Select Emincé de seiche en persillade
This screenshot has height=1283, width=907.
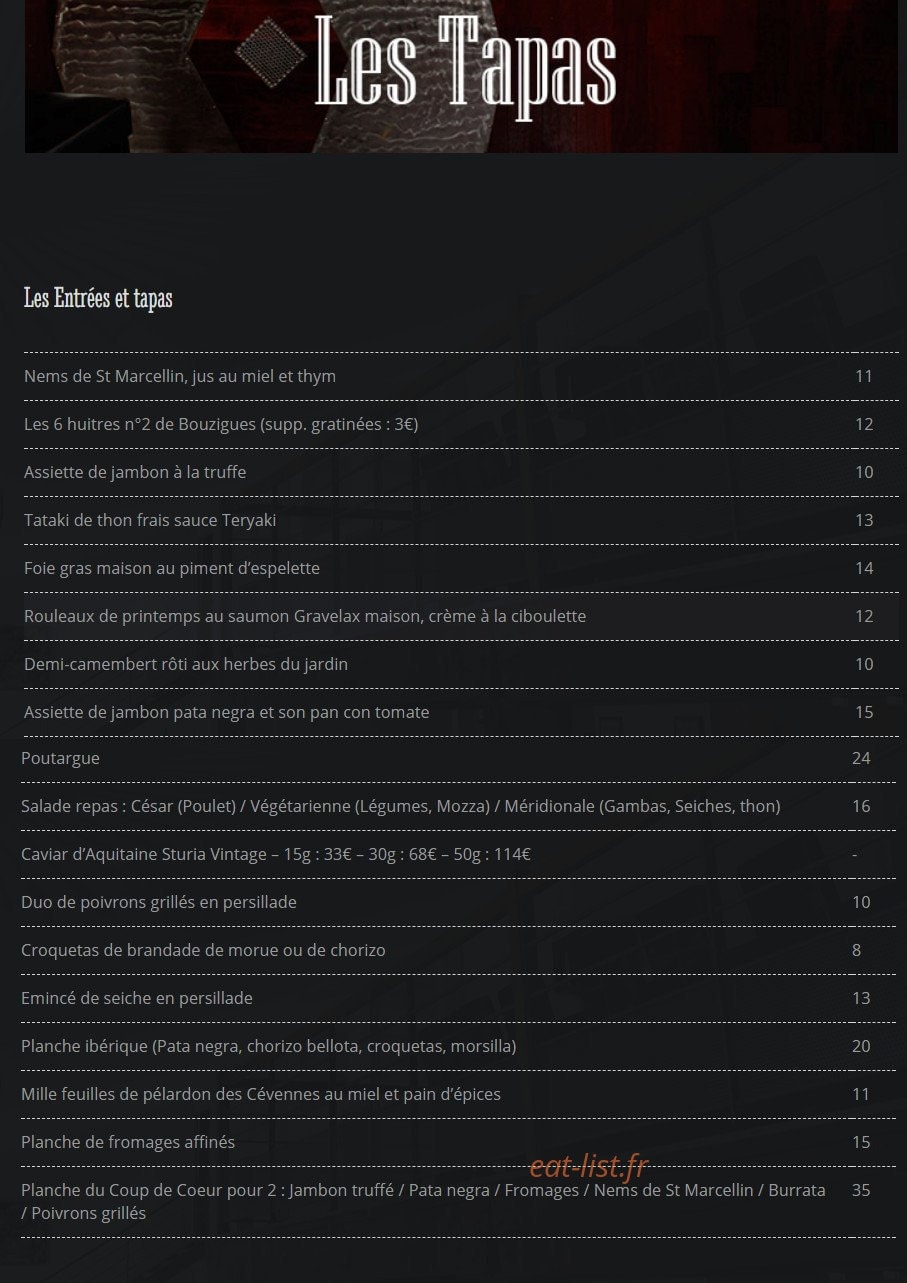pyautogui.click(x=137, y=998)
